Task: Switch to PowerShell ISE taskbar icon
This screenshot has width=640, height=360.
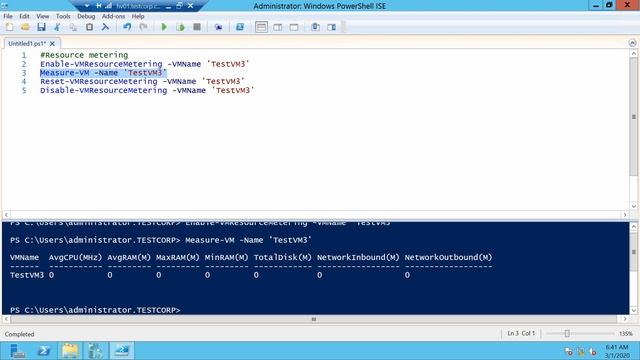Action: tap(122, 351)
